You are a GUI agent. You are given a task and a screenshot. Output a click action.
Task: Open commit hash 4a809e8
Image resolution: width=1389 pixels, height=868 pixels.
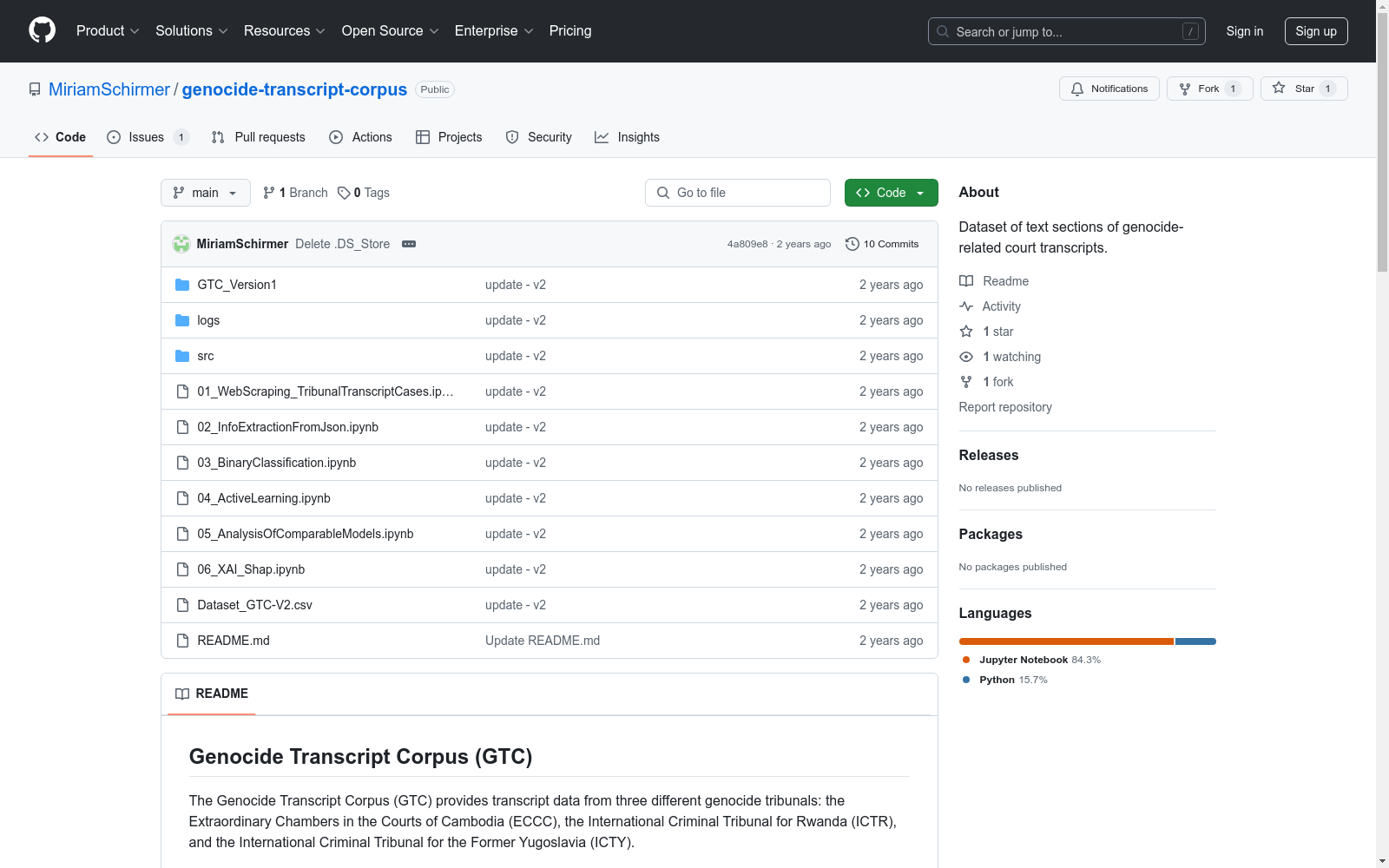click(747, 244)
